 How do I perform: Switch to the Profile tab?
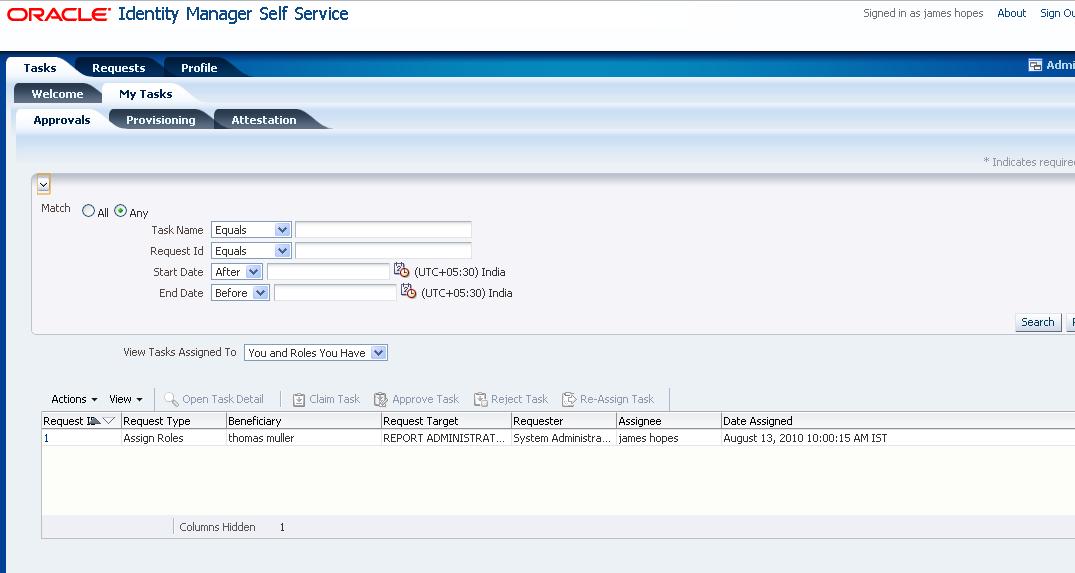pyautogui.click(x=199, y=68)
